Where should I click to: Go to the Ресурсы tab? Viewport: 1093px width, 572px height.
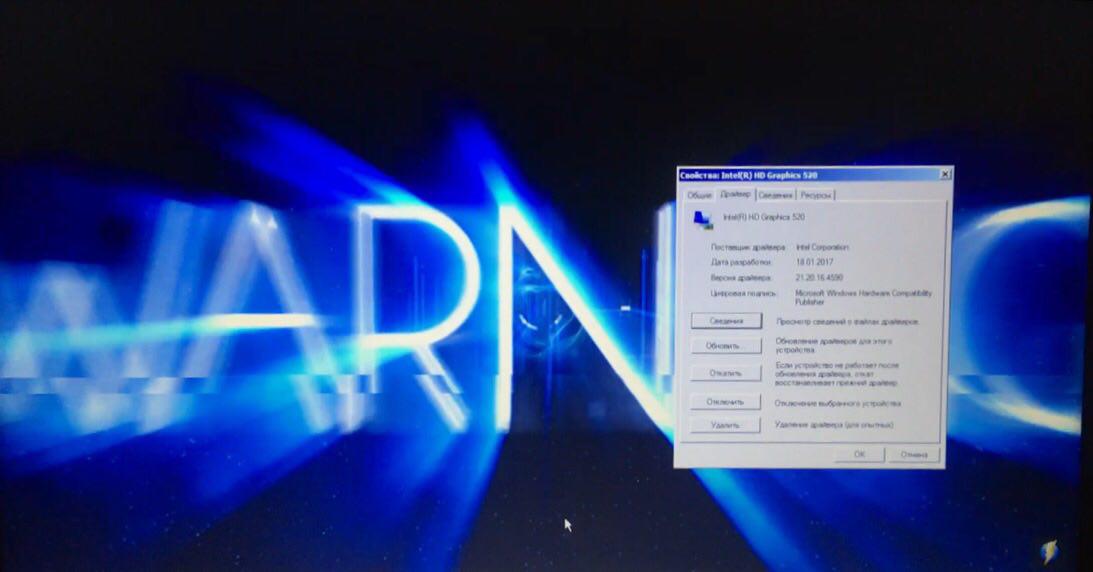point(815,195)
